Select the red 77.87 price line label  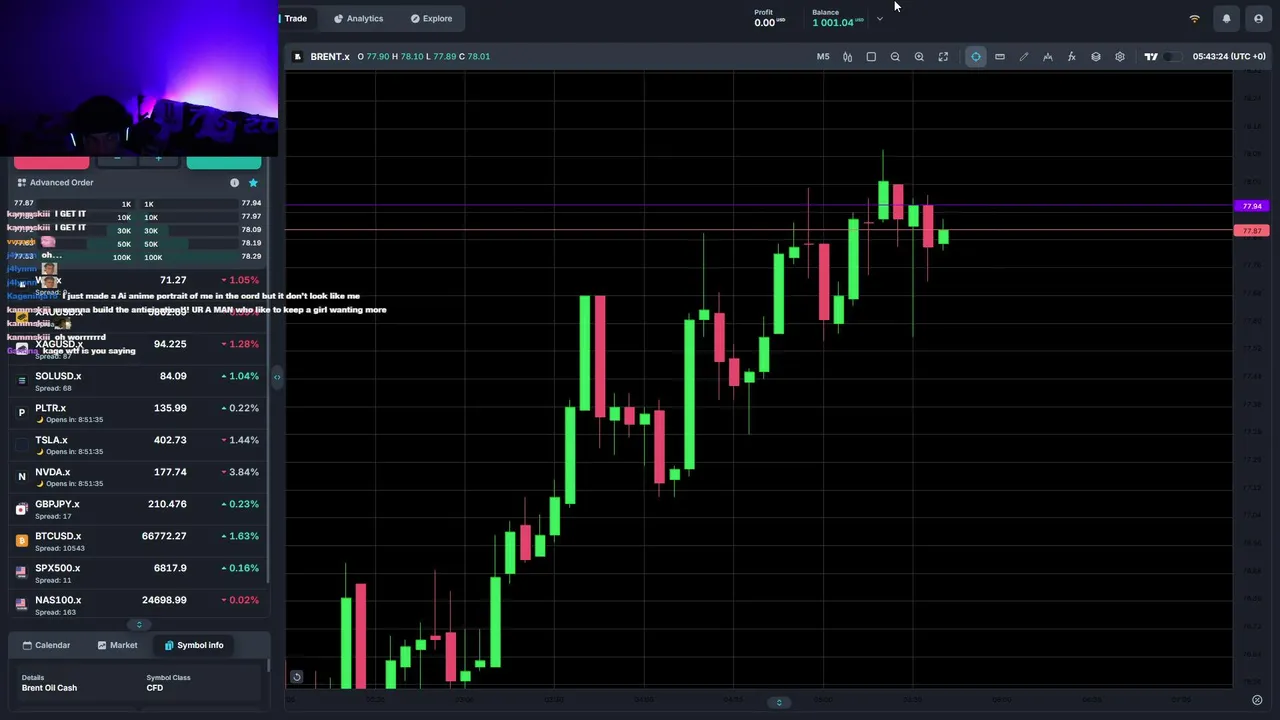tap(1252, 231)
